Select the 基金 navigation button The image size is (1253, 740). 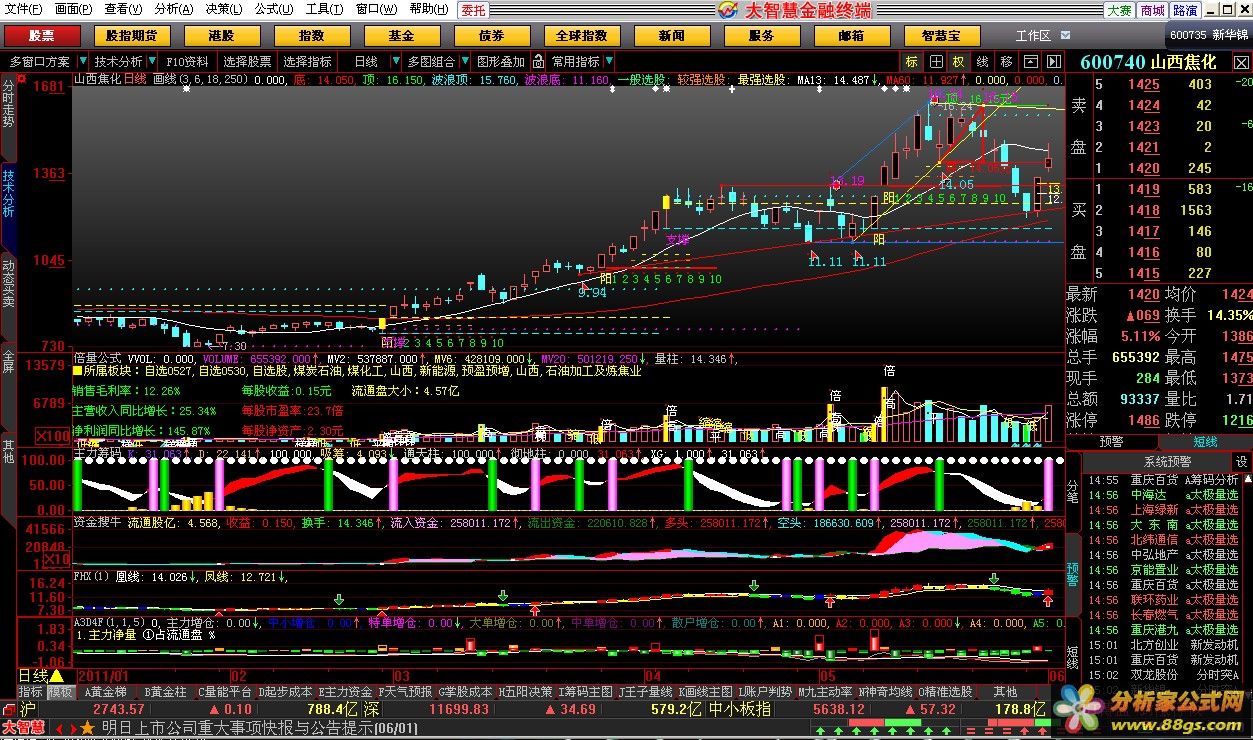401,35
